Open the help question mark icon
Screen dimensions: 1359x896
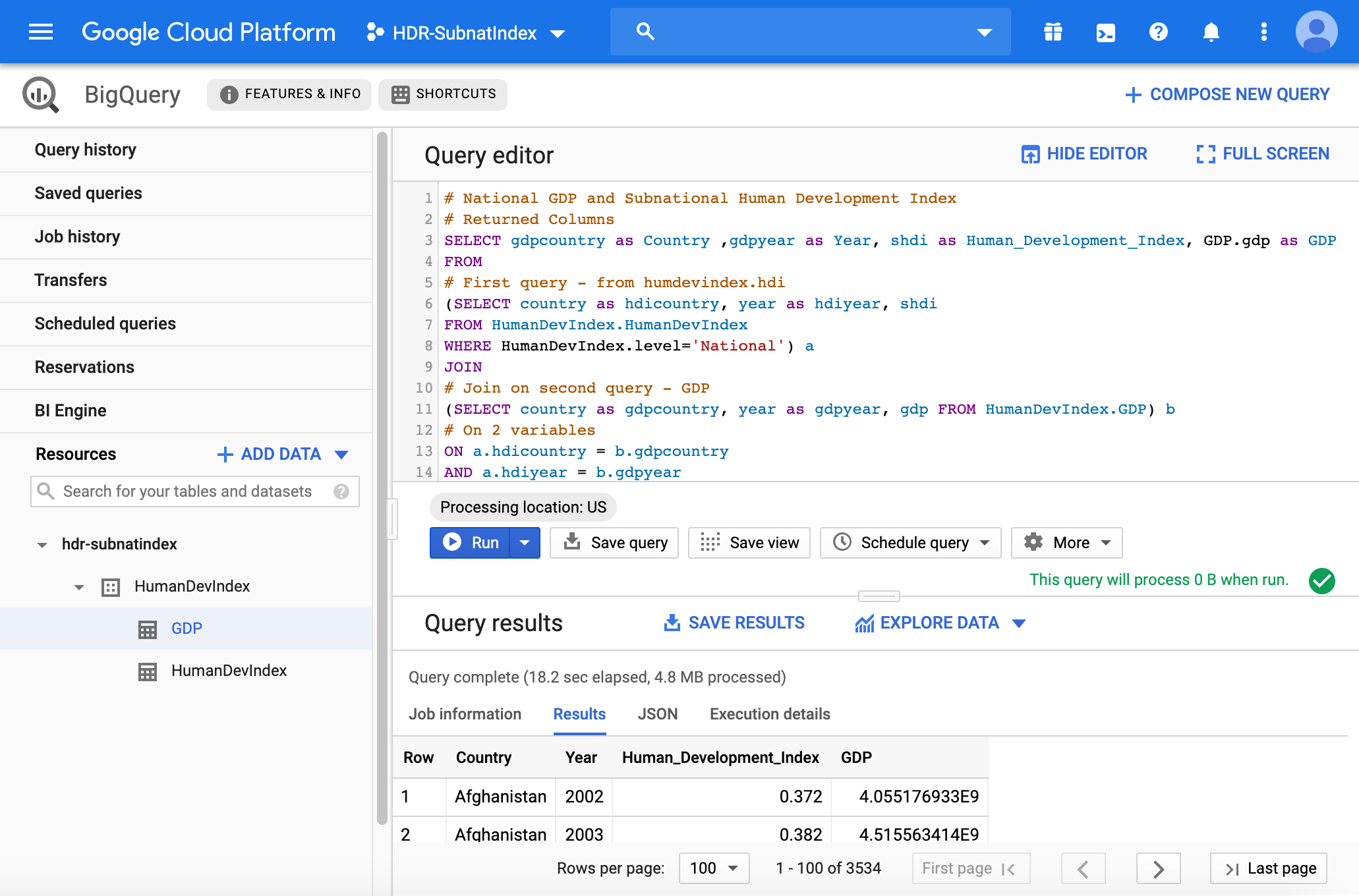[1158, 32]
